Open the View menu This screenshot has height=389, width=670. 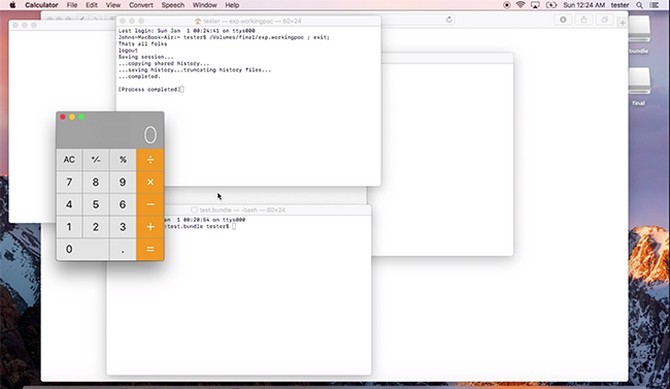(x=113, y=5)
